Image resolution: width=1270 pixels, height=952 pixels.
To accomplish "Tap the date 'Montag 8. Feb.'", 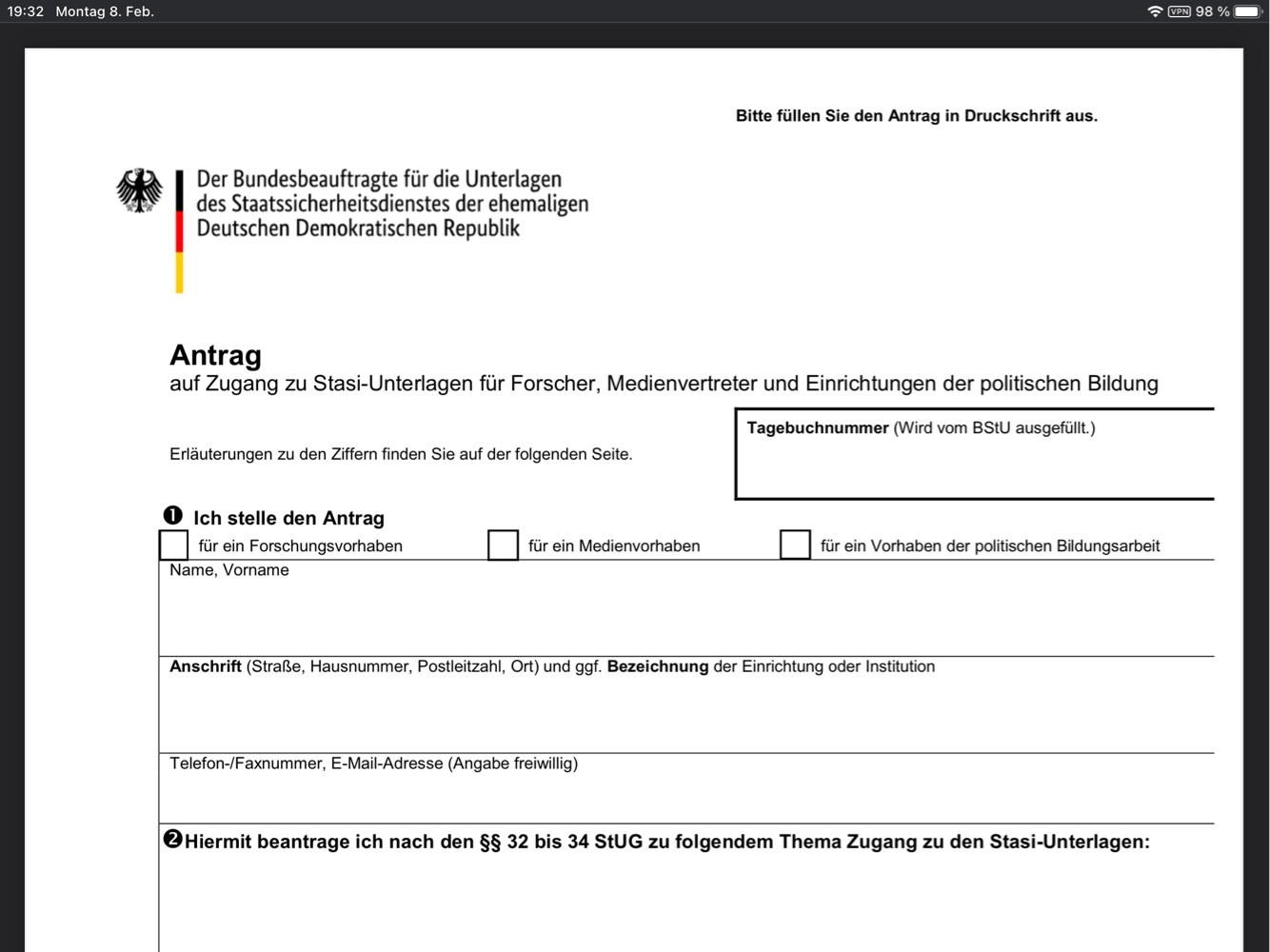I will pos(105,11).
